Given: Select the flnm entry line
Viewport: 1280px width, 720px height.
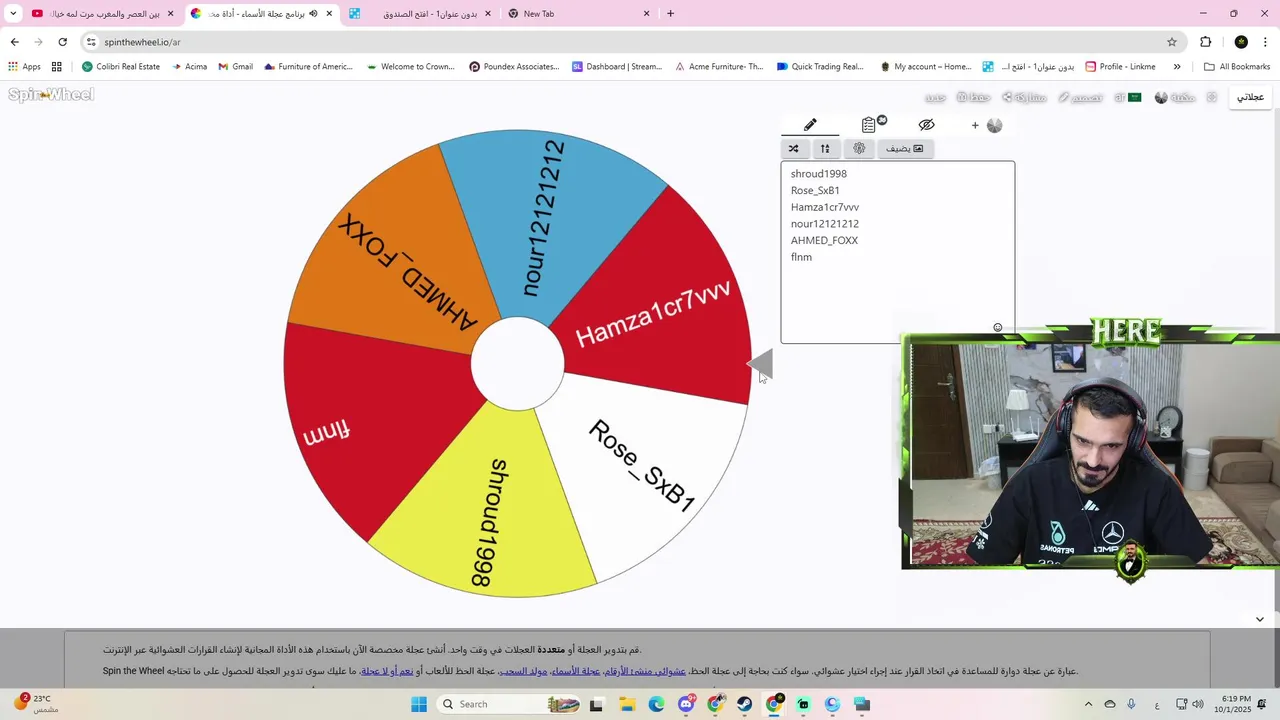Looking at the screenshot, I should tap(801, 257).
